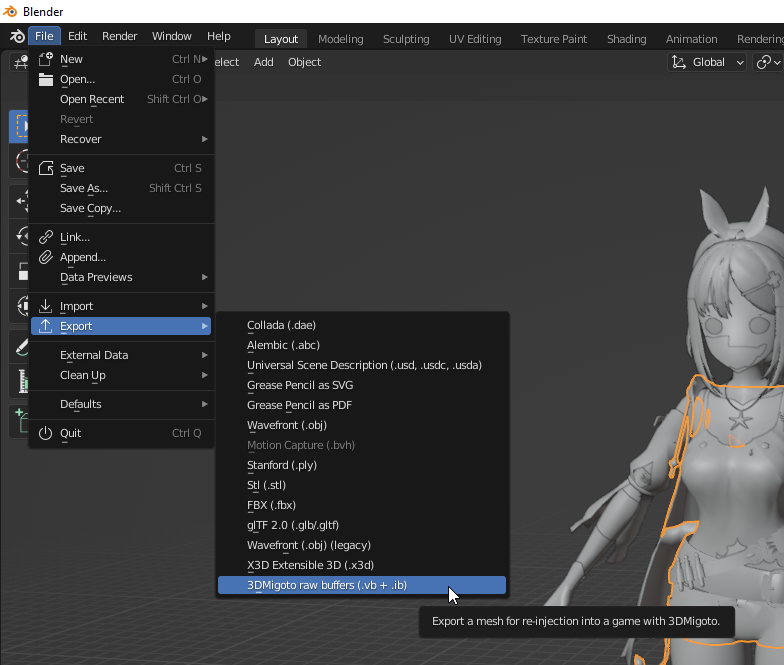Open the Help menu
Image resolution: width=784 pixels, height=665 pixels.
(x=218, y=36)
